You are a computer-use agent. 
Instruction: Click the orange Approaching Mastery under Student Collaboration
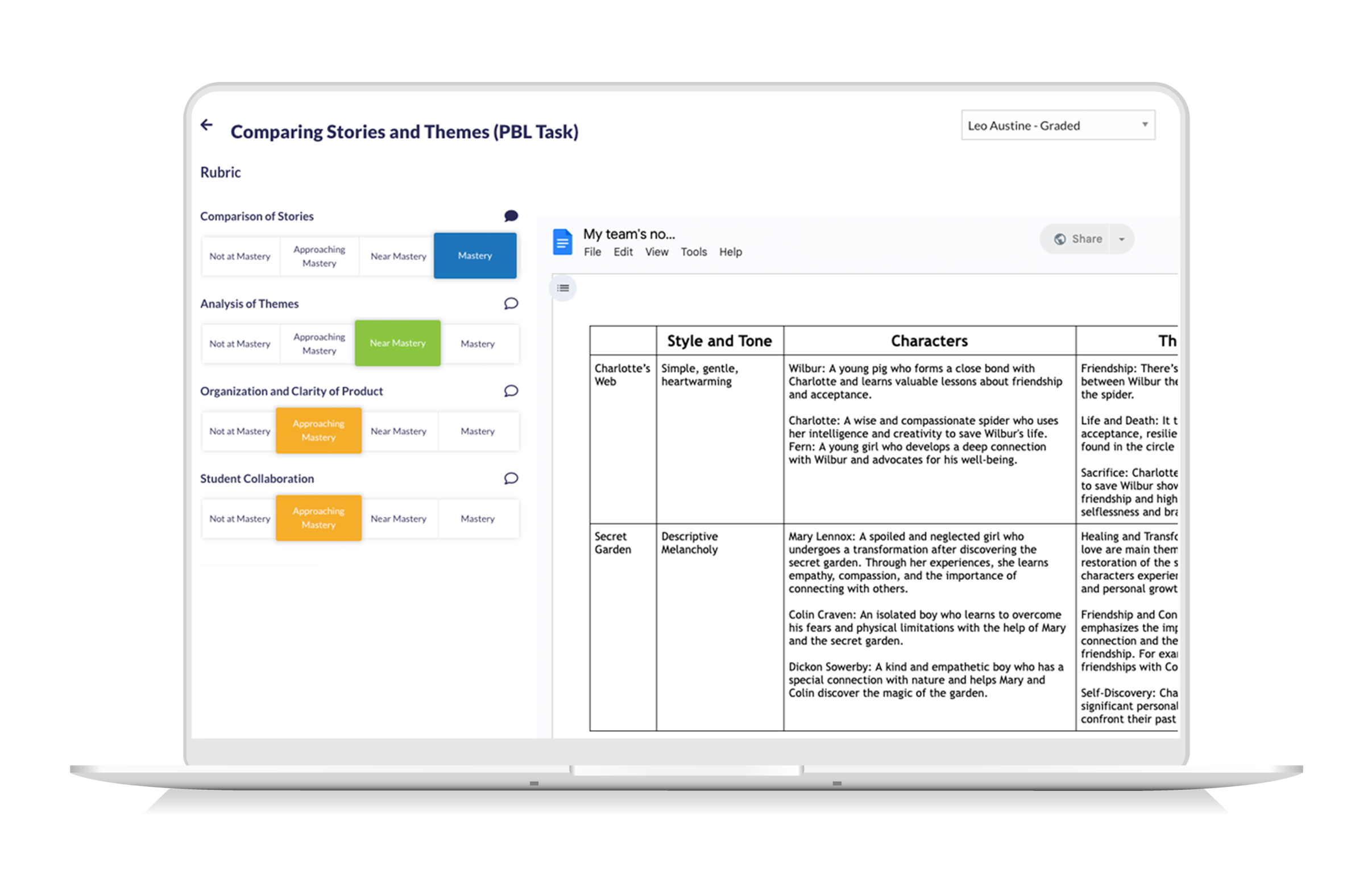[318, 518]
